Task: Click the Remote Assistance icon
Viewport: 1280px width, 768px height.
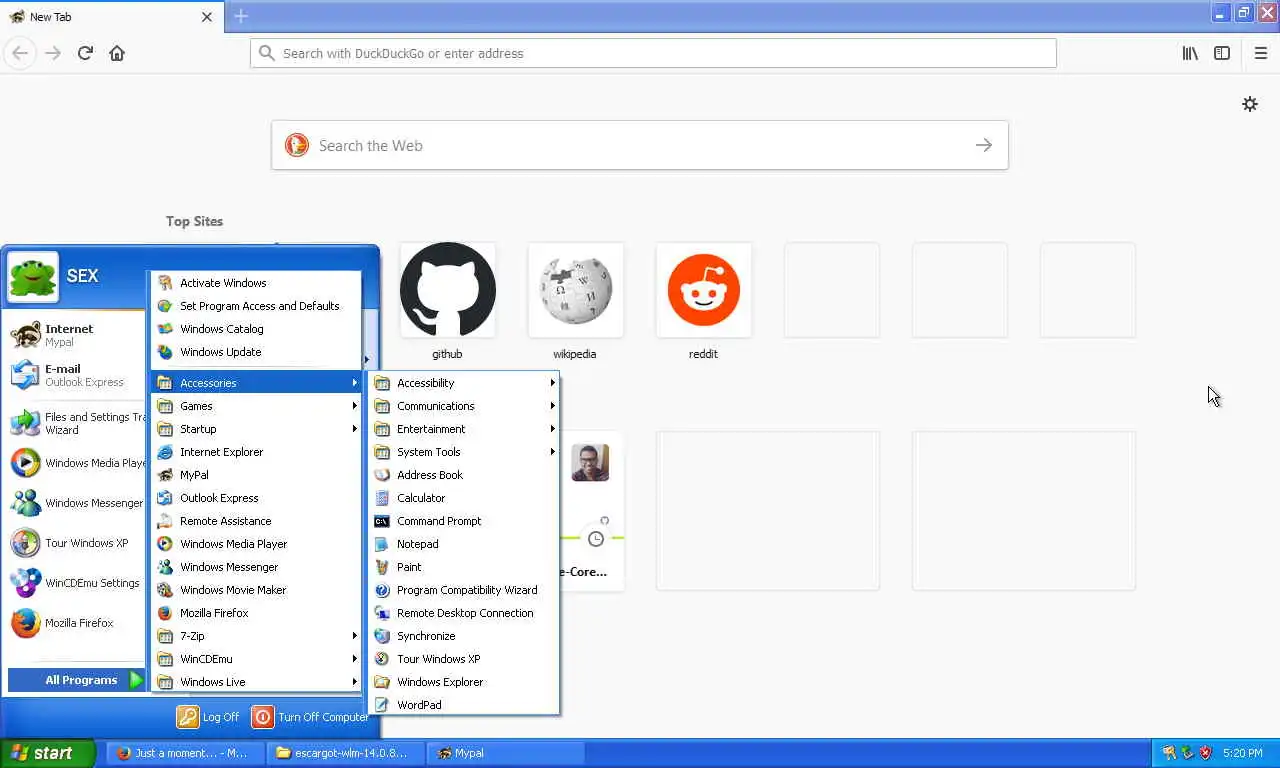Action: click(x=165, y=521)
